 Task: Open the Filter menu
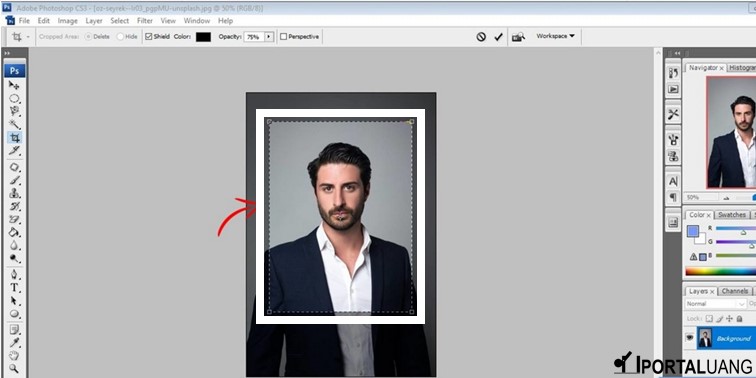[x=145, y=21]
